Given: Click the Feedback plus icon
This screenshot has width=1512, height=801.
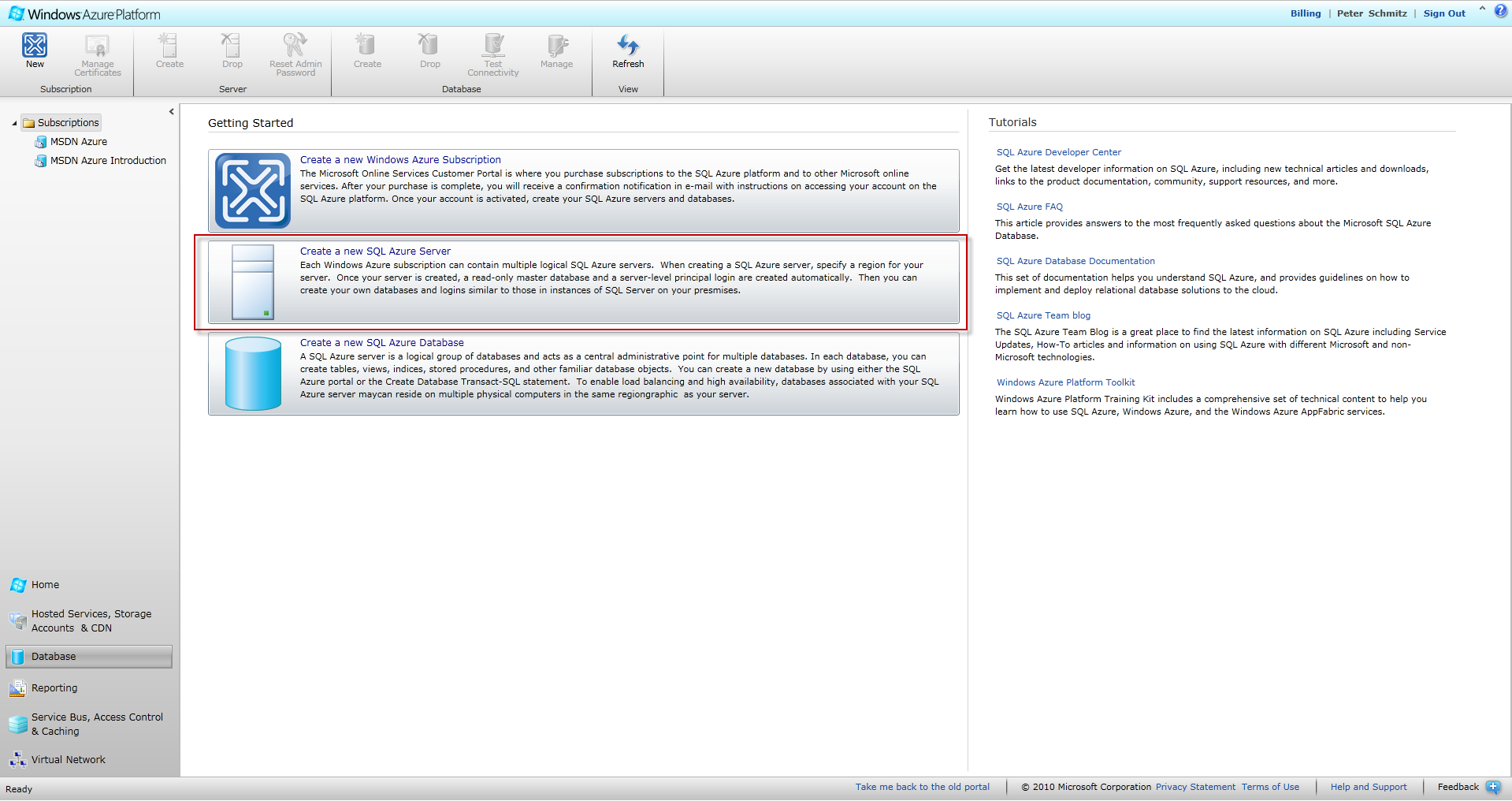Looking at the screenshot, I should 1493,787.
